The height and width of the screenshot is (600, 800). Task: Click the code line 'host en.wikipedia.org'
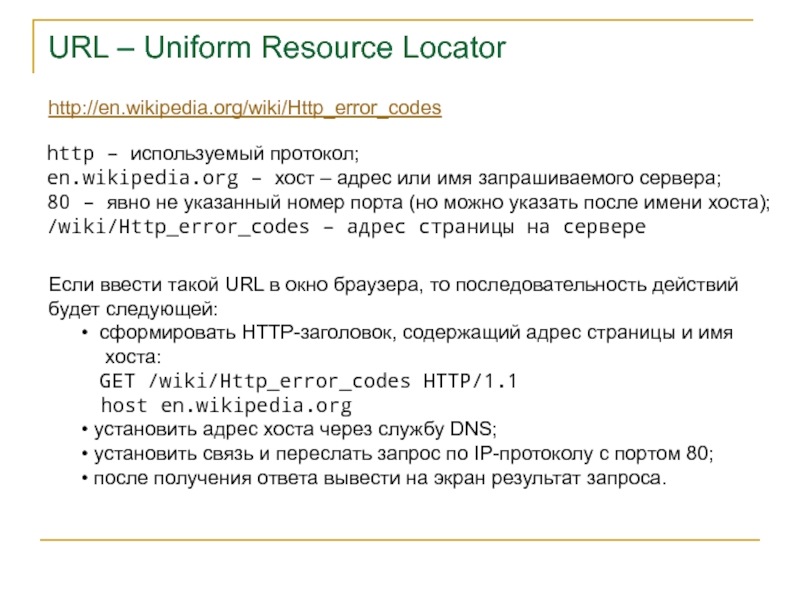tap(226, 406)
